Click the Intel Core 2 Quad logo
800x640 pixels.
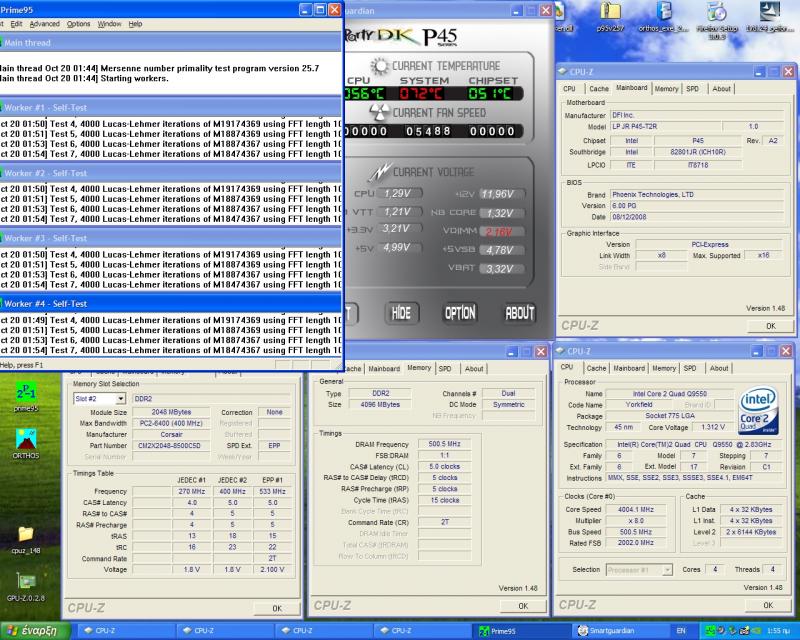pyautogui.click(x=758, y=411)
